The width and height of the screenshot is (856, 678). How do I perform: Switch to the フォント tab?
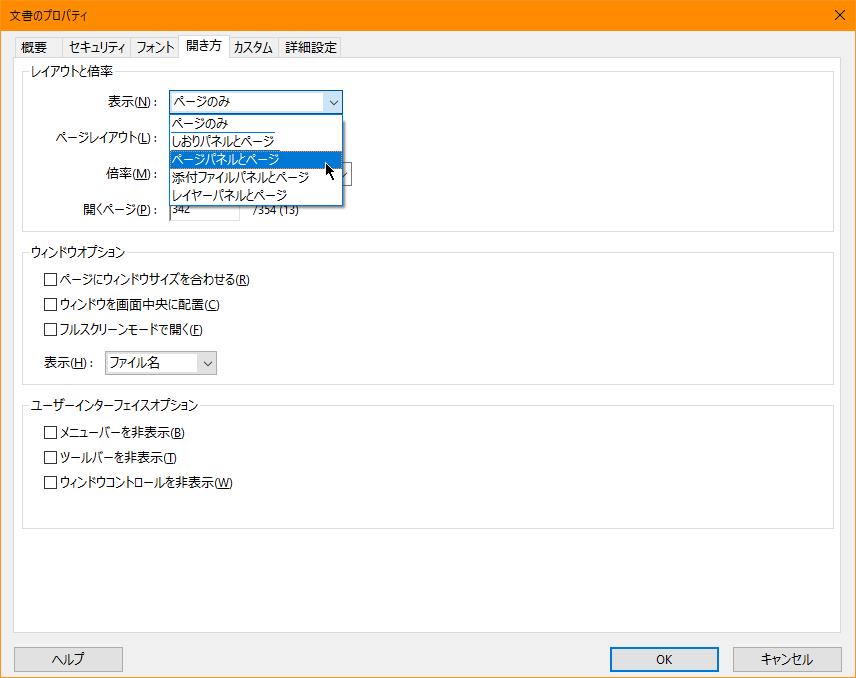coord(154,46)
